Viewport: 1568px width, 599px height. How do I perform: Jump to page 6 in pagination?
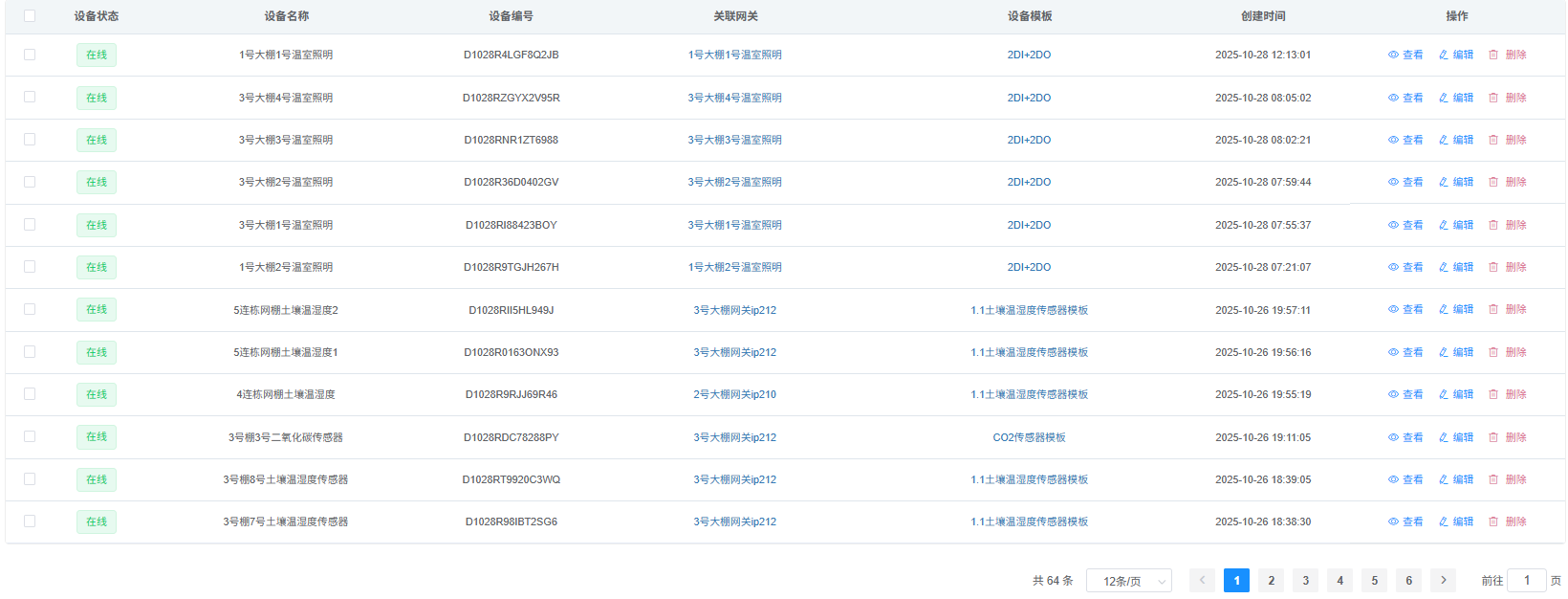(x=1408, y=581)
